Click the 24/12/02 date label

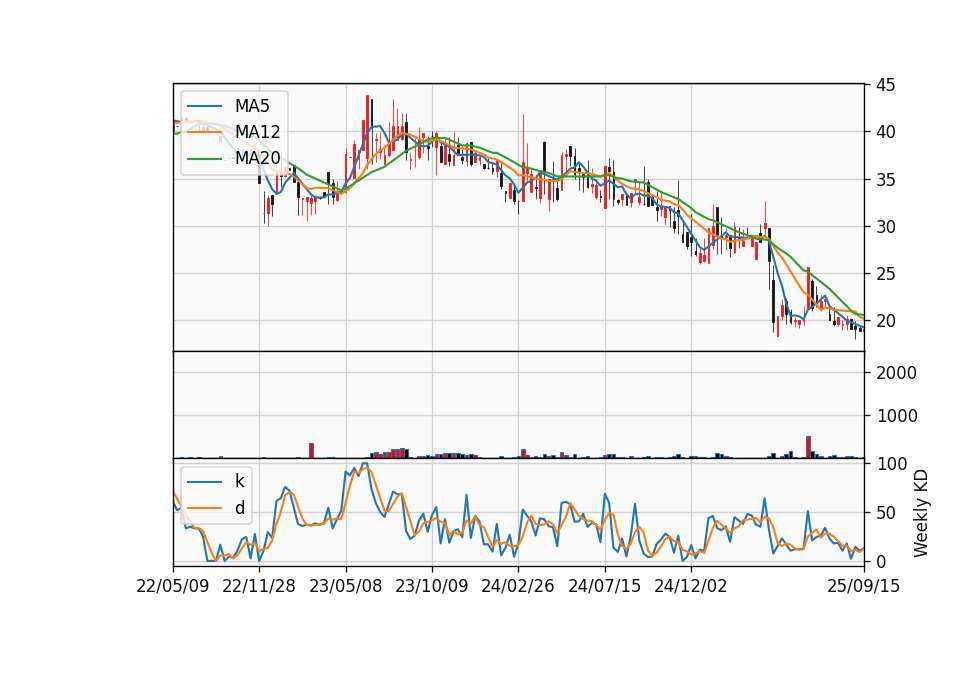pos(691,586)
